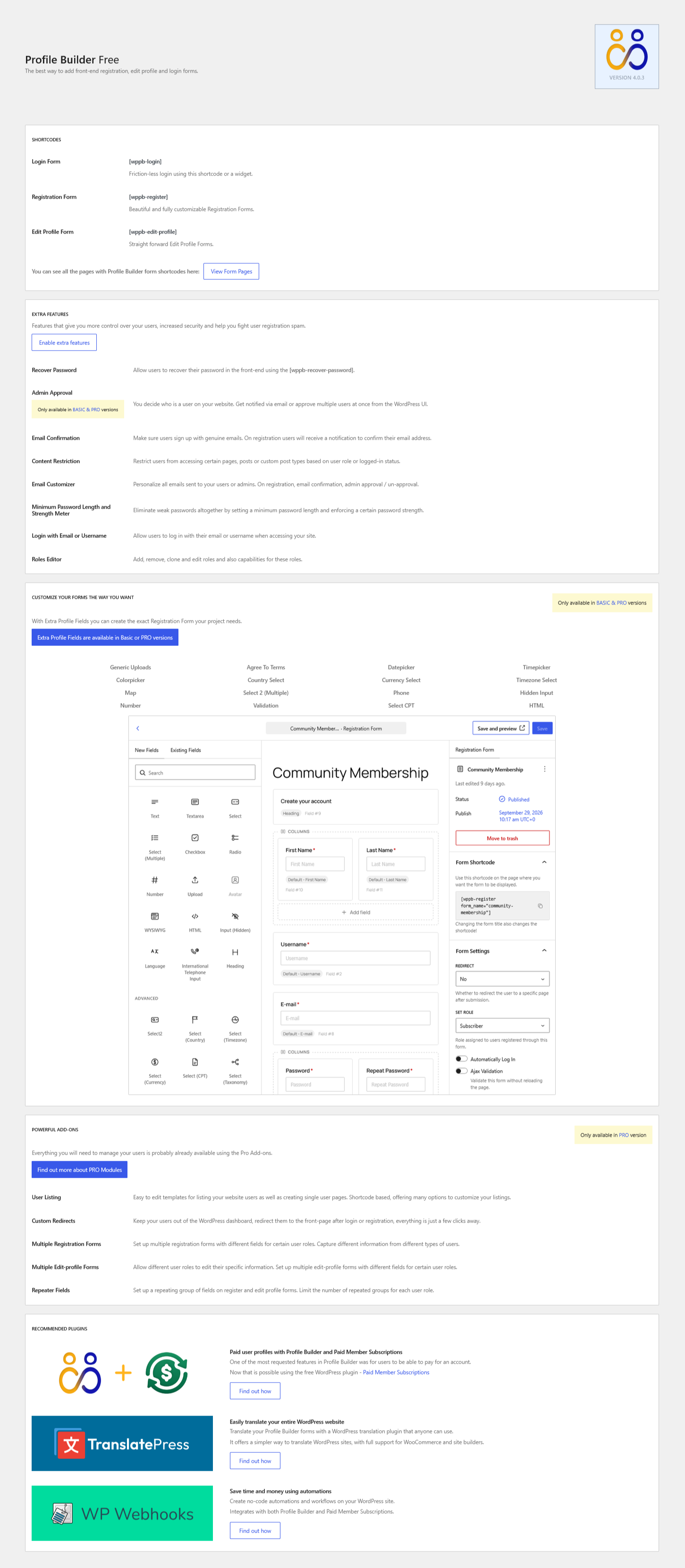The height and width of the screenshot is (1568, 685).
Task: Go back with the left chevron arrow
Action: (x=137, y=728)
